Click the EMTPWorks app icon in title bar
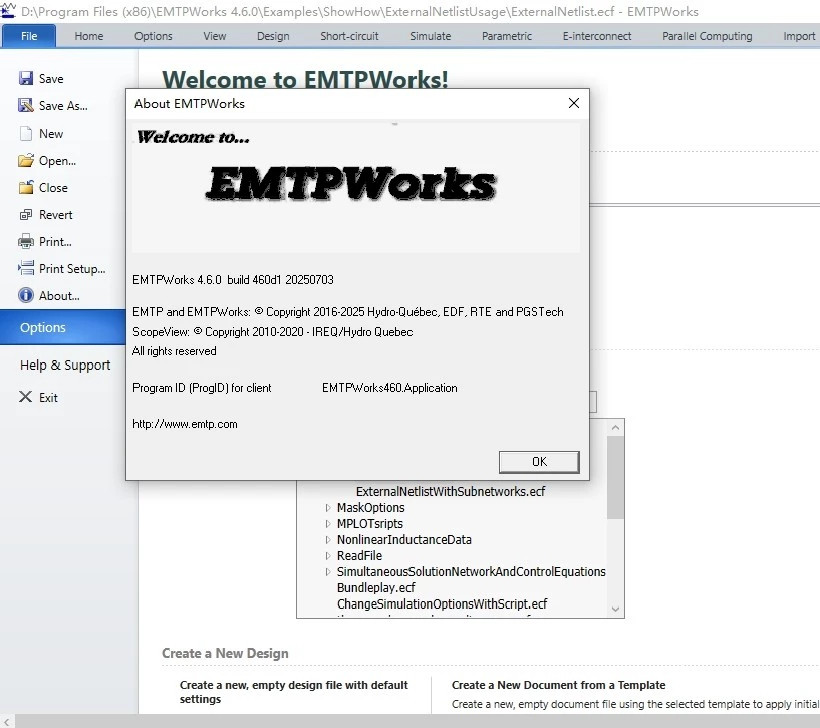 [8, 10]
